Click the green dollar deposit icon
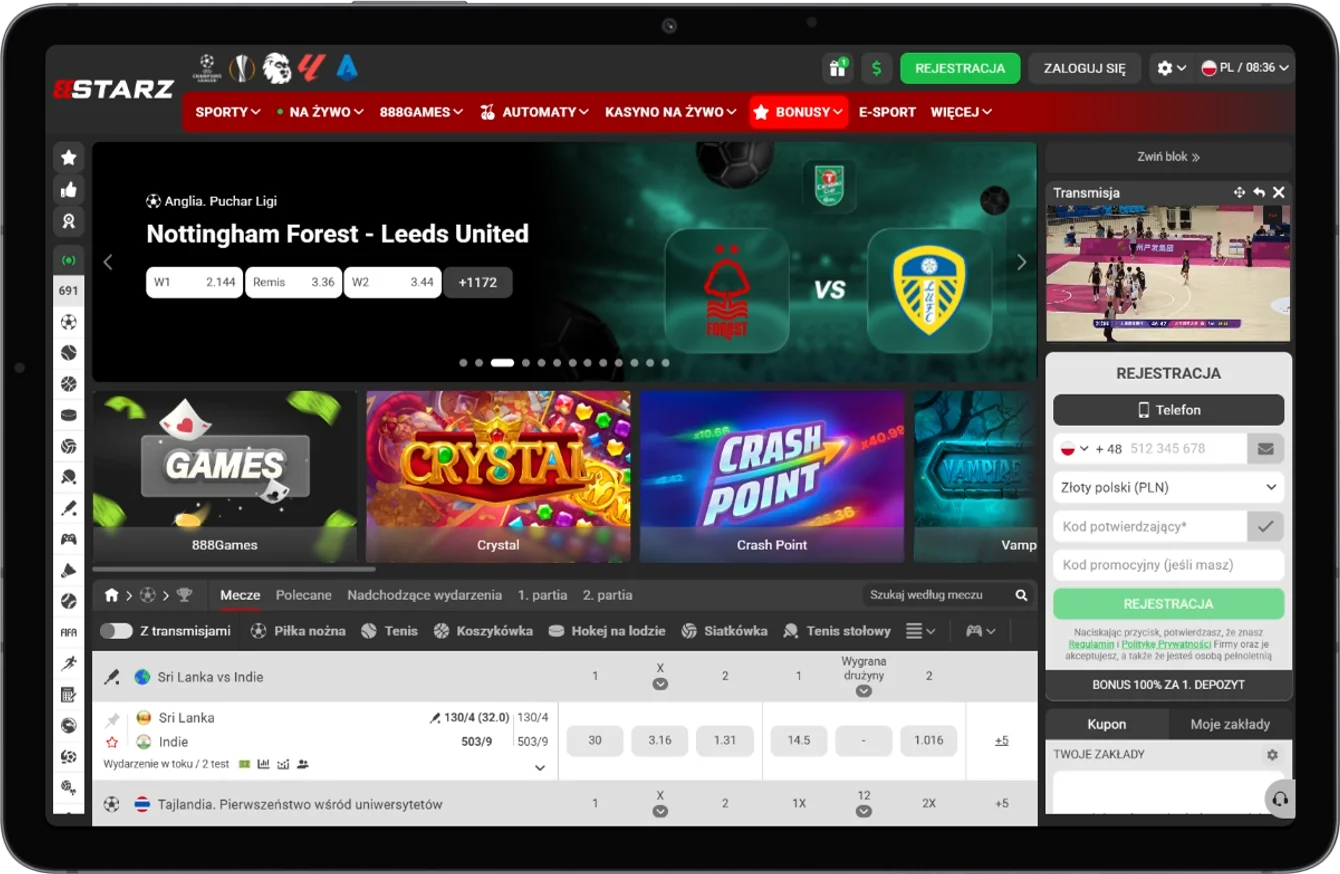This screenshot has height=874, width=1340. tap(877, 68)
